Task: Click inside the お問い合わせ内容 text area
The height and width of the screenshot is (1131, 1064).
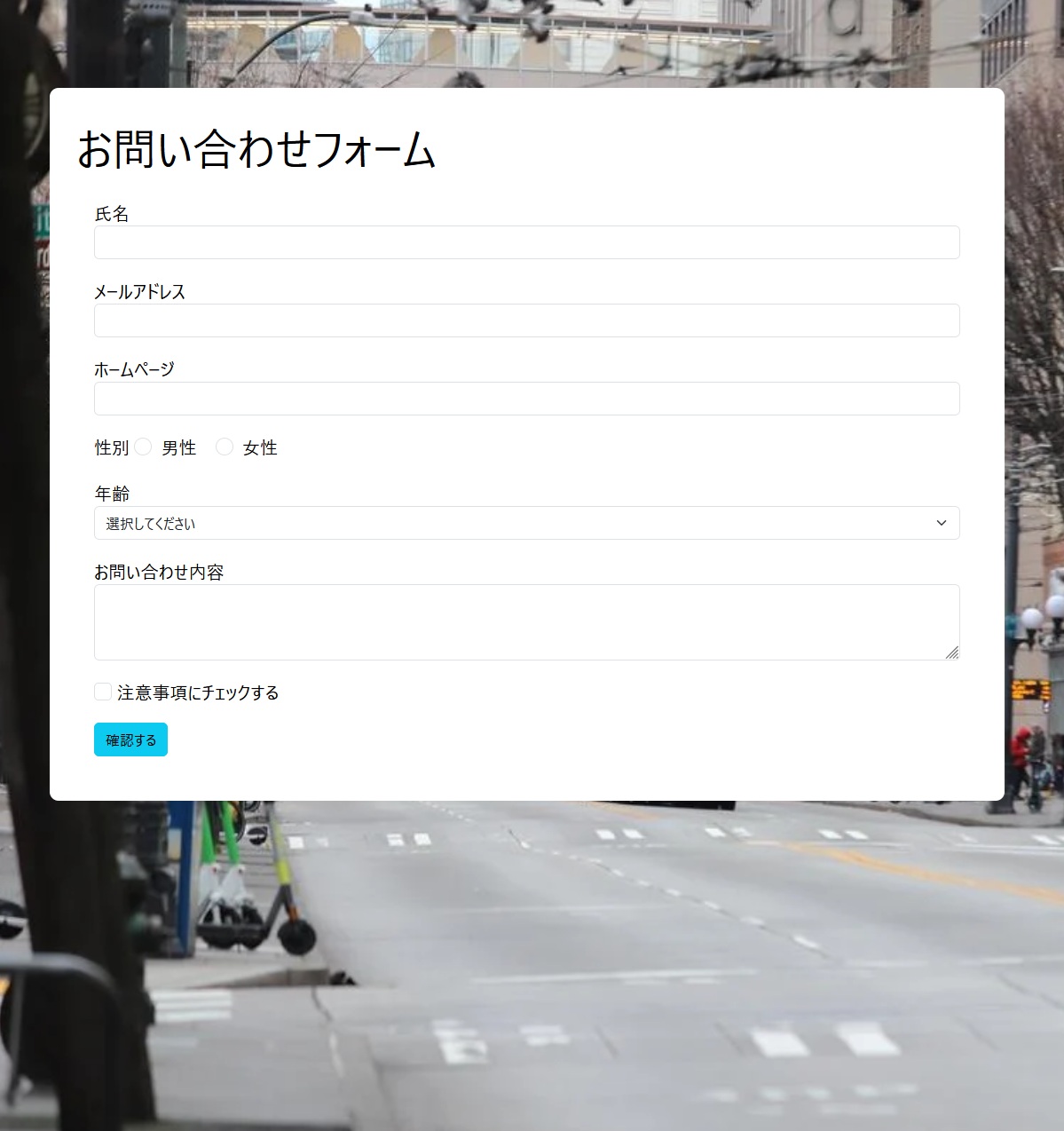Action: [x=527, y=621]
